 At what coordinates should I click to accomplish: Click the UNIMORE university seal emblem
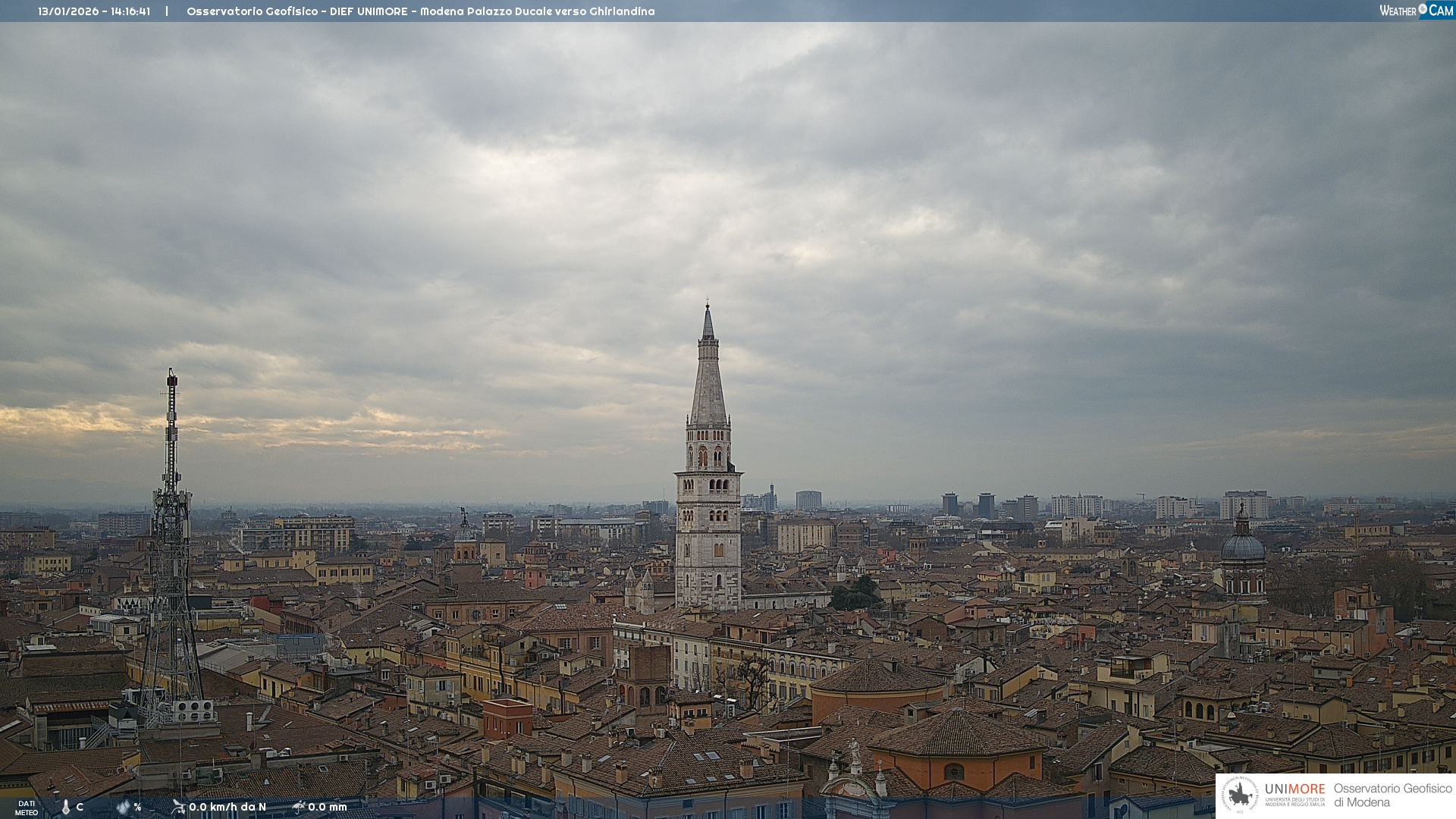coord(1240,795)
